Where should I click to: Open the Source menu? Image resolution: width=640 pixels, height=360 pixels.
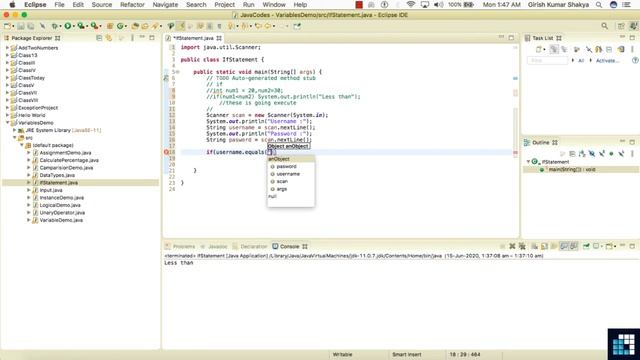pos(102,5)
